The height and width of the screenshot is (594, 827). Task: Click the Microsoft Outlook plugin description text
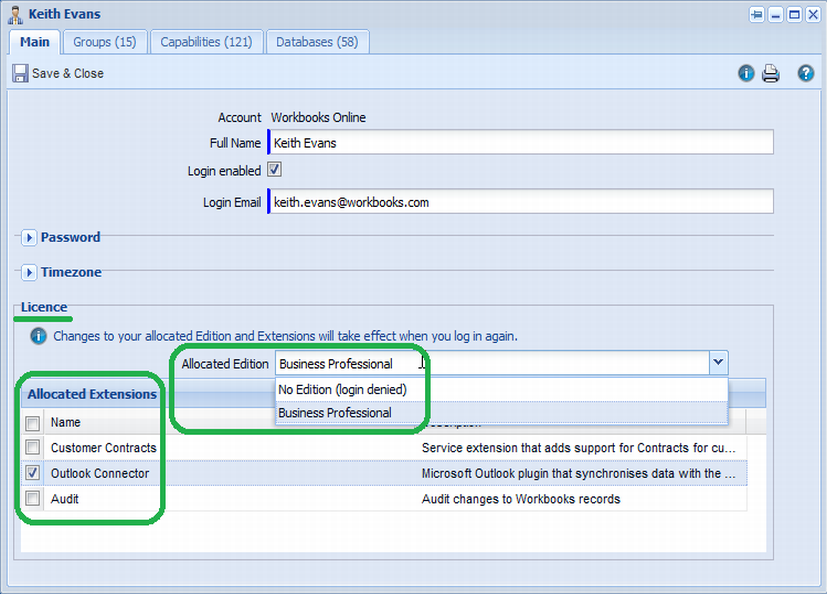click(579, 473)
